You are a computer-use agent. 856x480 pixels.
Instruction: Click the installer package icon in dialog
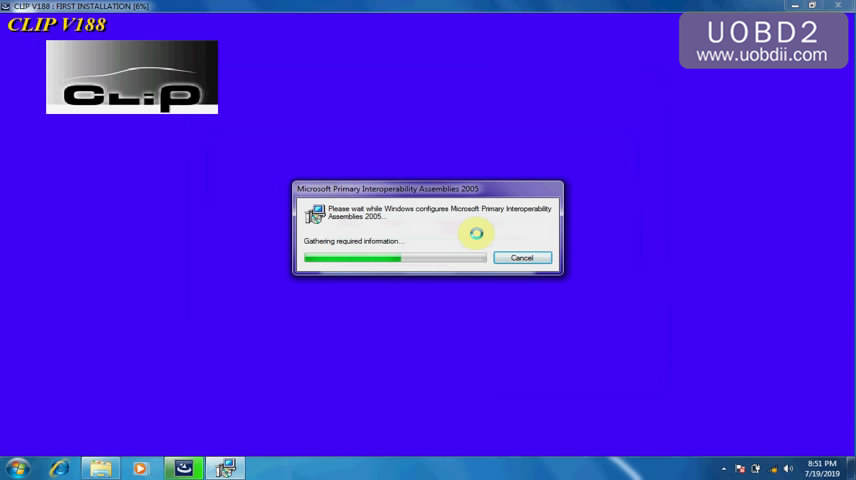click(315, 213)
